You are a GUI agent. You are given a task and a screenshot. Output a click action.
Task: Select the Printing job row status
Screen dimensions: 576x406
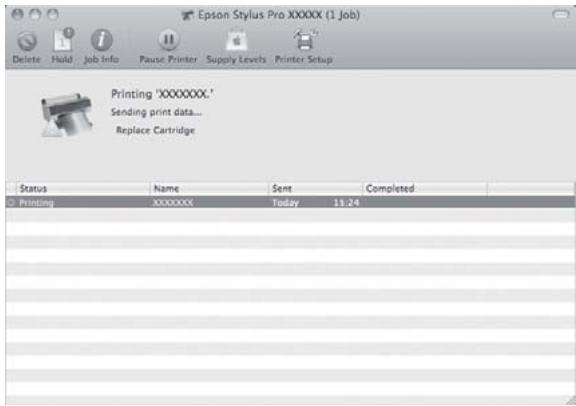pos(36,203)
